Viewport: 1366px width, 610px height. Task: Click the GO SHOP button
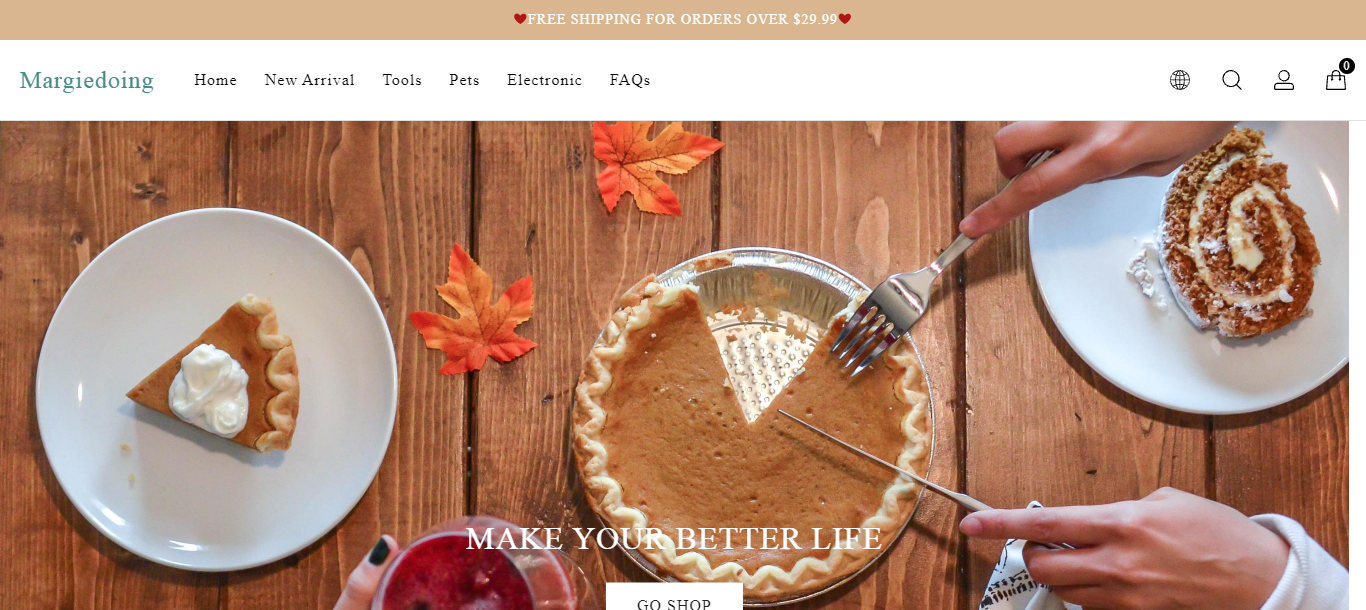tap(674, 597)
